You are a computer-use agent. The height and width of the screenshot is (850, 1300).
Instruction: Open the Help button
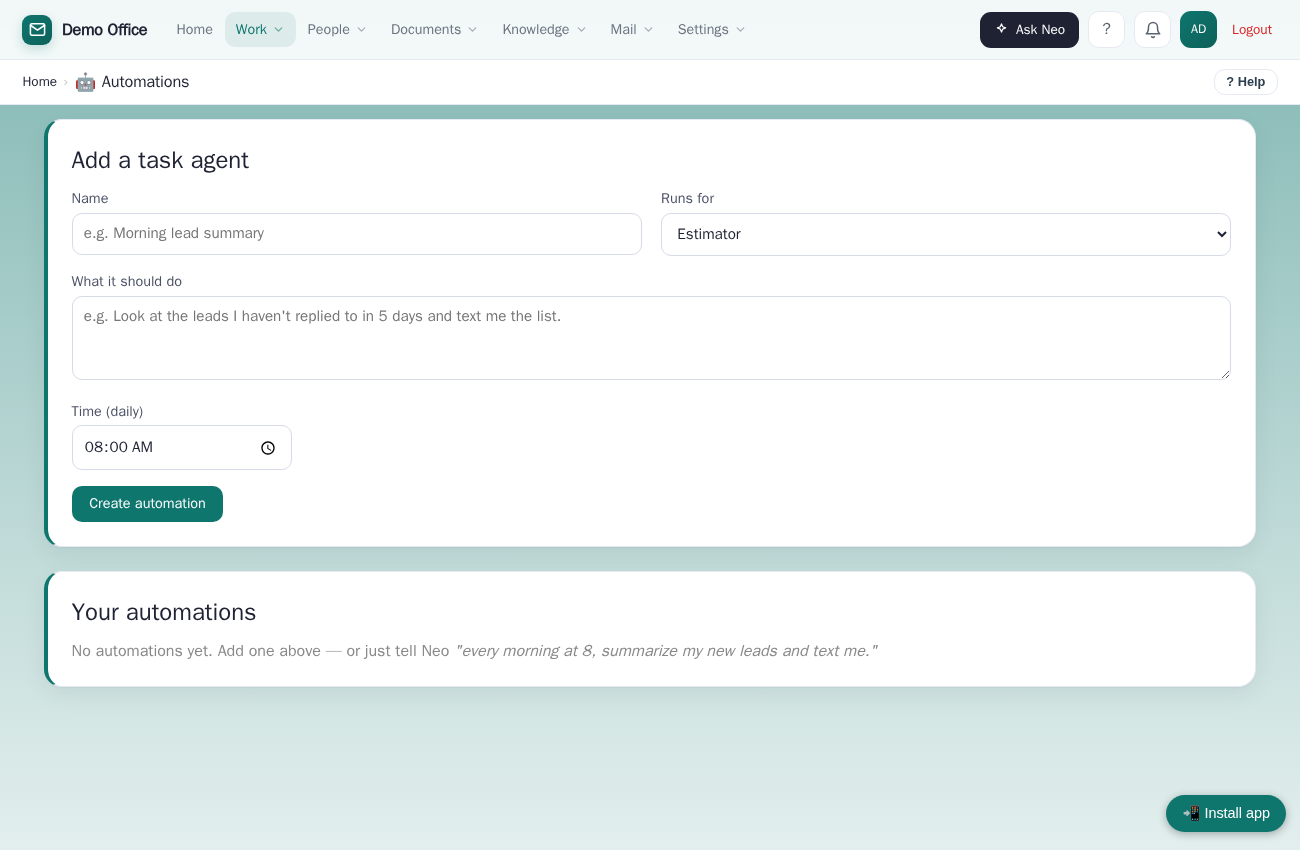[1245, 82]
